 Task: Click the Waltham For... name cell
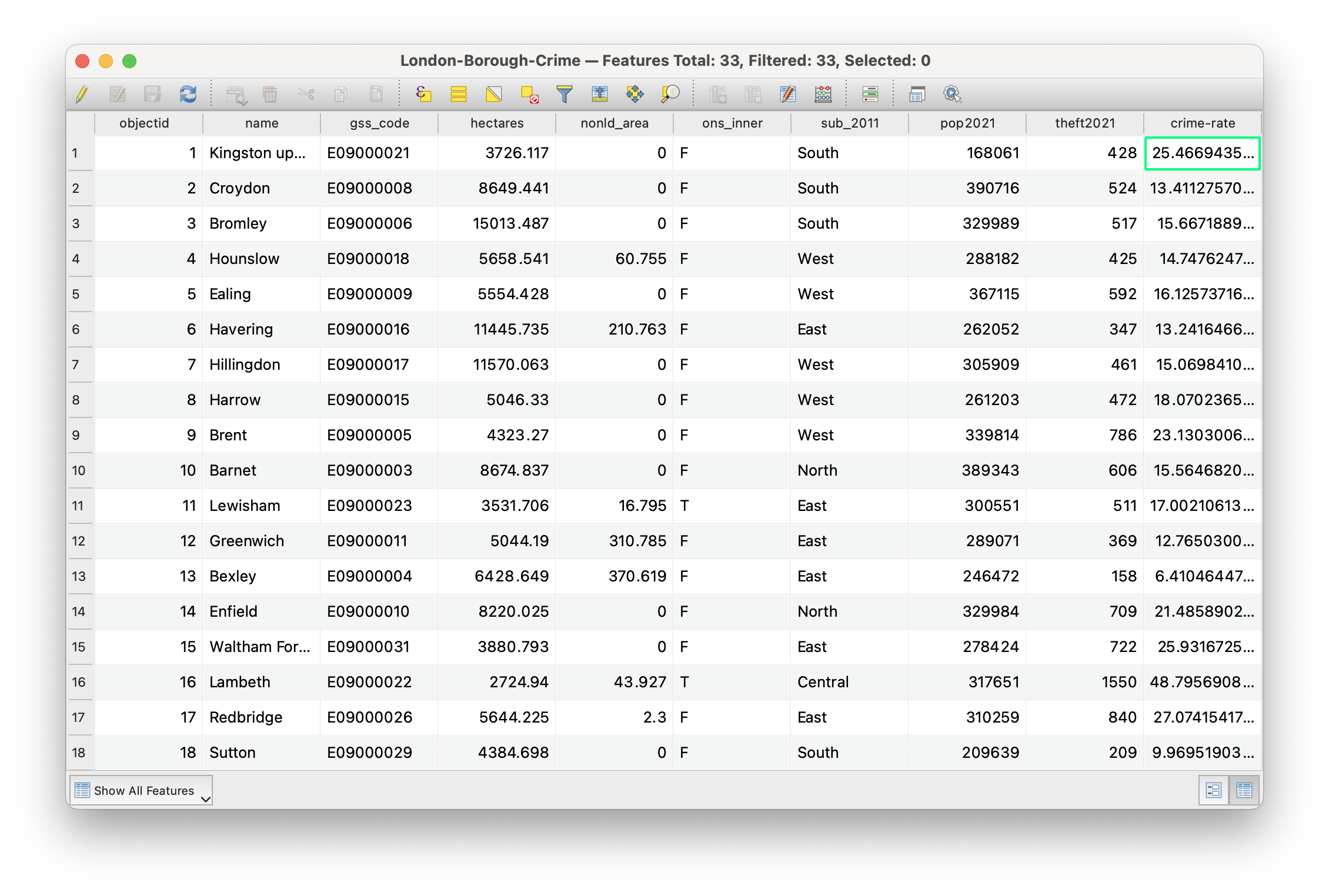262,647
